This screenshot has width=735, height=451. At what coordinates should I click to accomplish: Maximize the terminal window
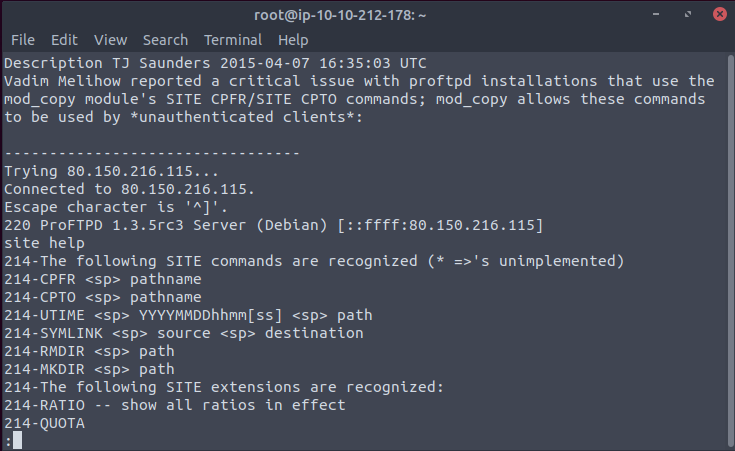coord(688,15)
